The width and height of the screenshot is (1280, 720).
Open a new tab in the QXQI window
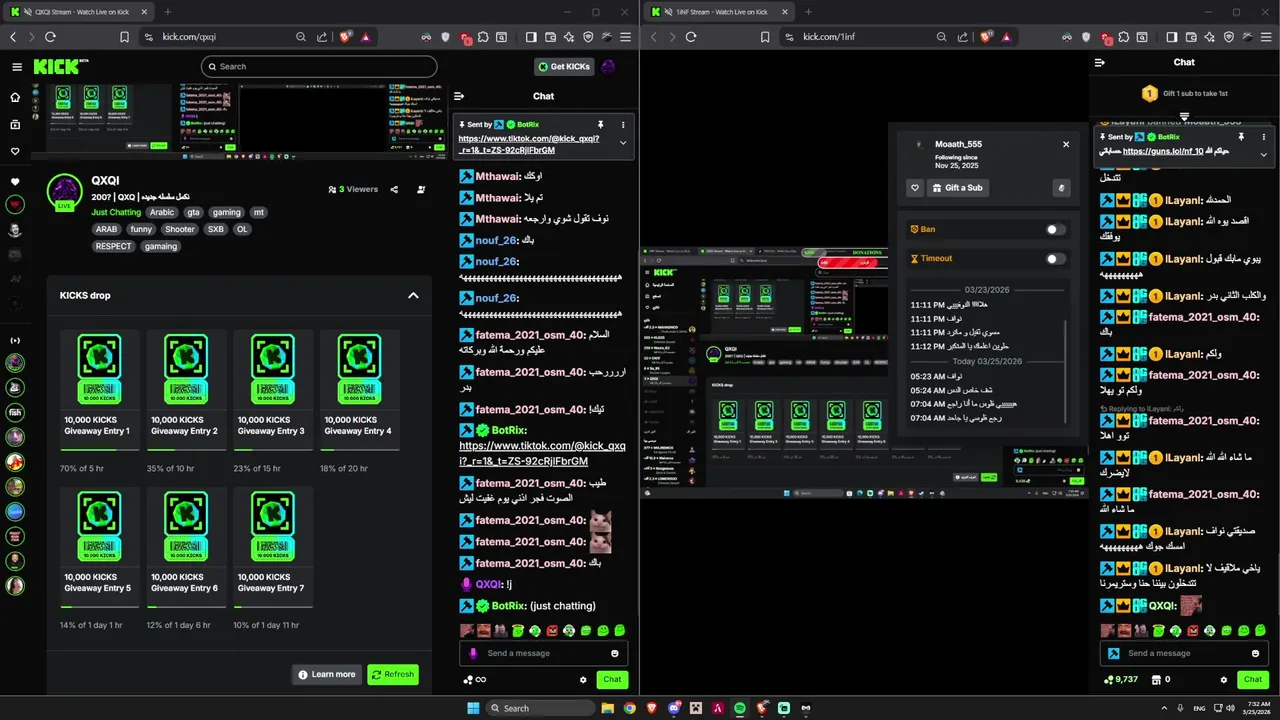167,12
